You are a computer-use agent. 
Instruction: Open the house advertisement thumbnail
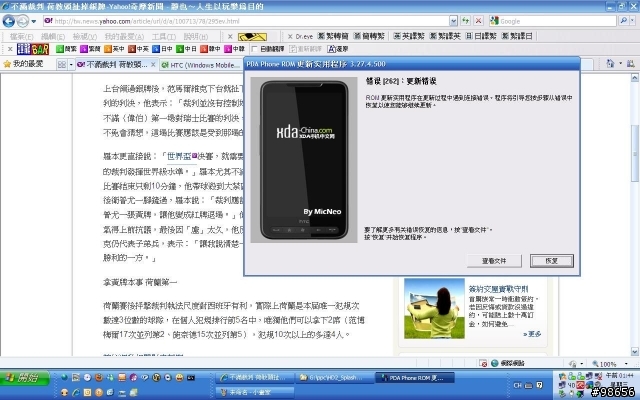point(434,309)
